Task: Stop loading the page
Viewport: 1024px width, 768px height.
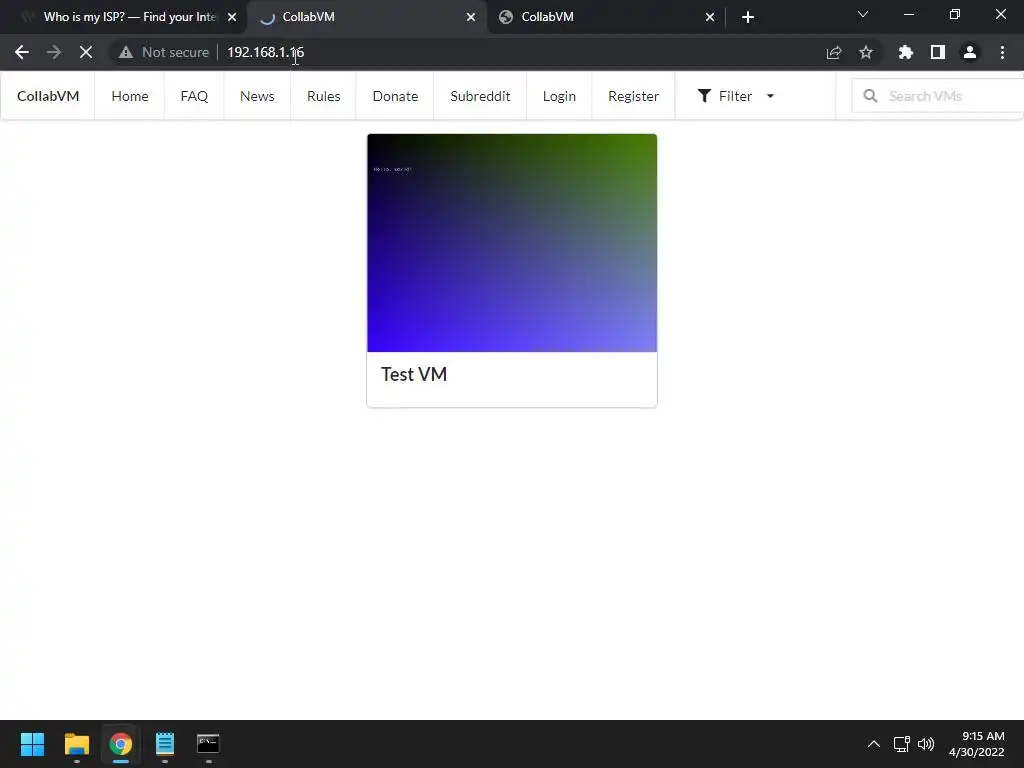Action: (x=86, y=52)
